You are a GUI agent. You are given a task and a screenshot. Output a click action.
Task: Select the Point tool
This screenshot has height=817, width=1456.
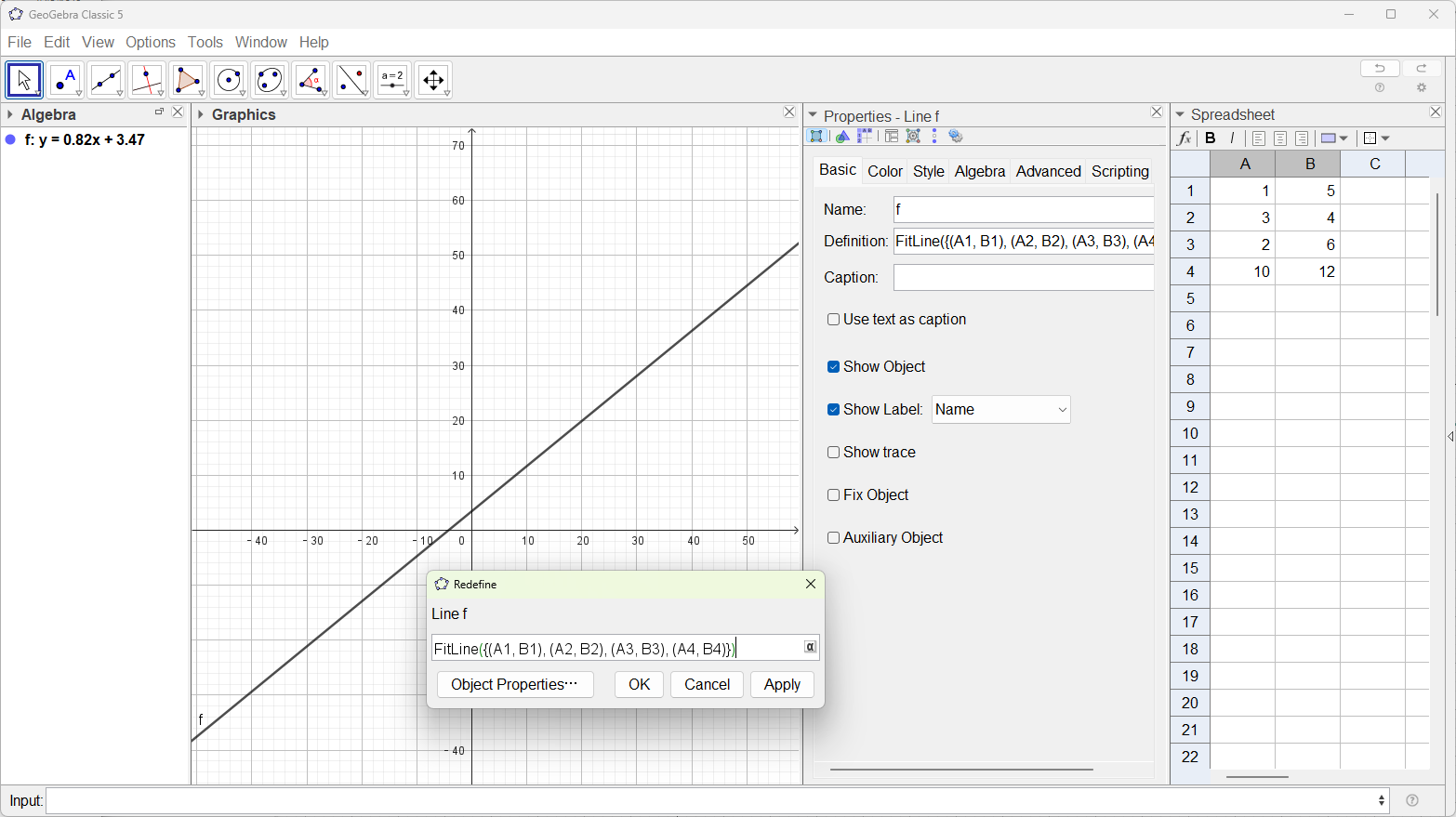(x=65, y=80)
